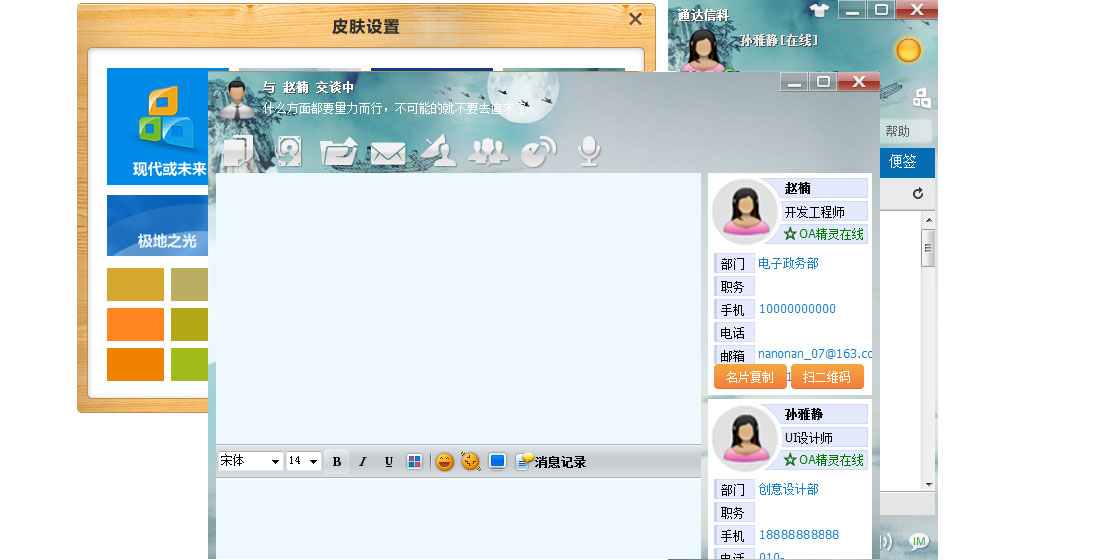This screenshot has height=560, width=1100.
Task: Start voice chat with microphone icon
Action: pos(589,151)
